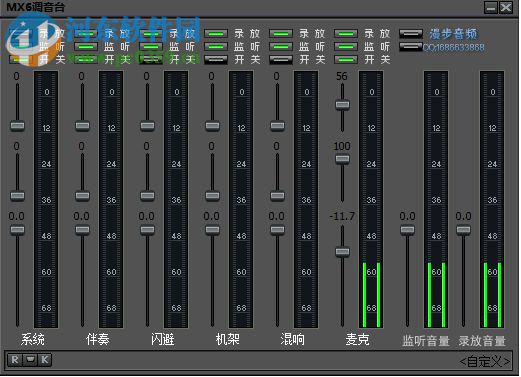Click the 系统 middle slider handle
Screen dimensions: 521x377
(17, 196)
